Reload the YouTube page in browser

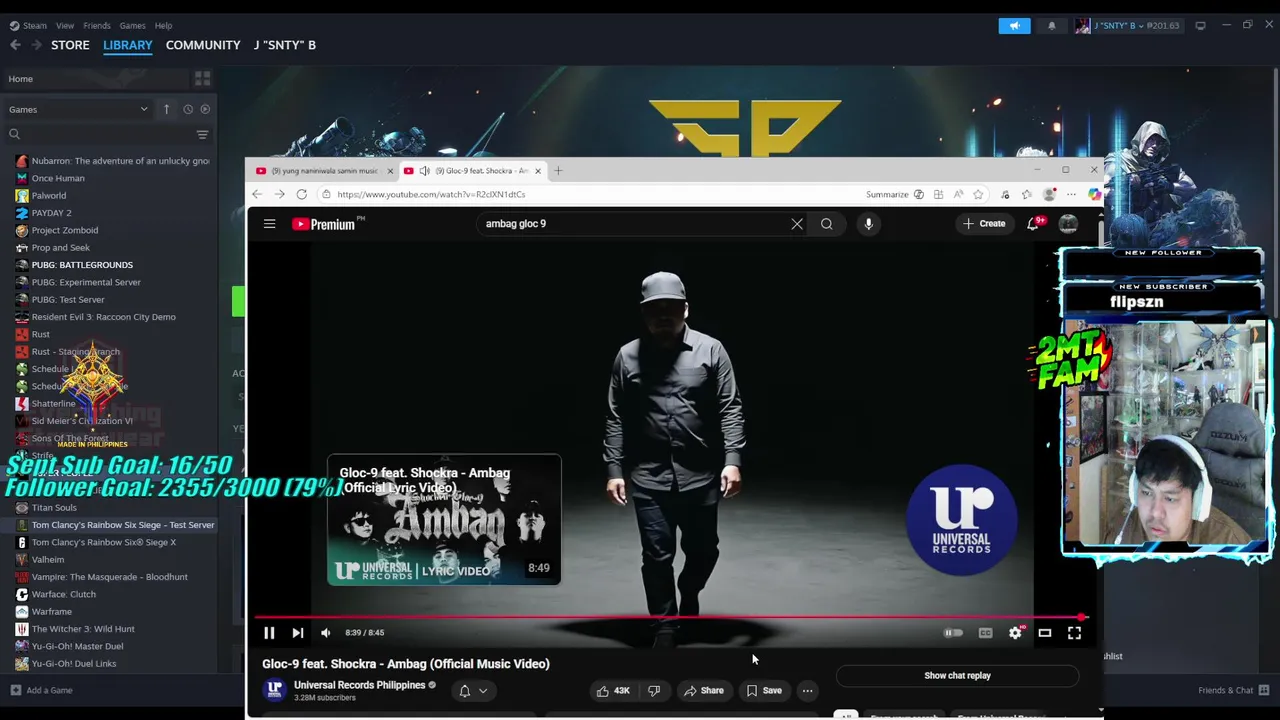click(302, 195)
